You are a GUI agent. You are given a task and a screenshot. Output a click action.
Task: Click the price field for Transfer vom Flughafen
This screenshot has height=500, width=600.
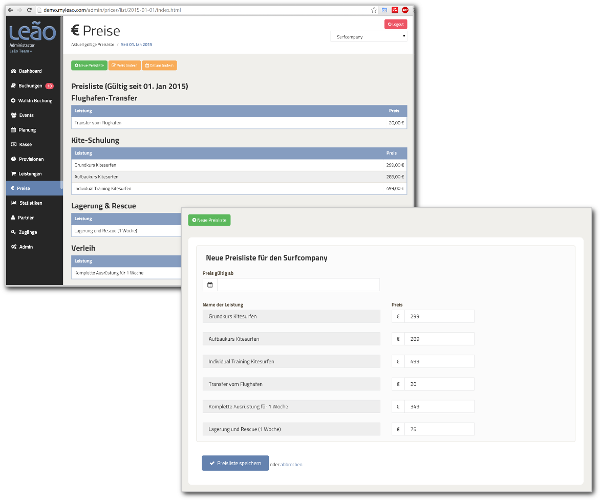point(439,383)
